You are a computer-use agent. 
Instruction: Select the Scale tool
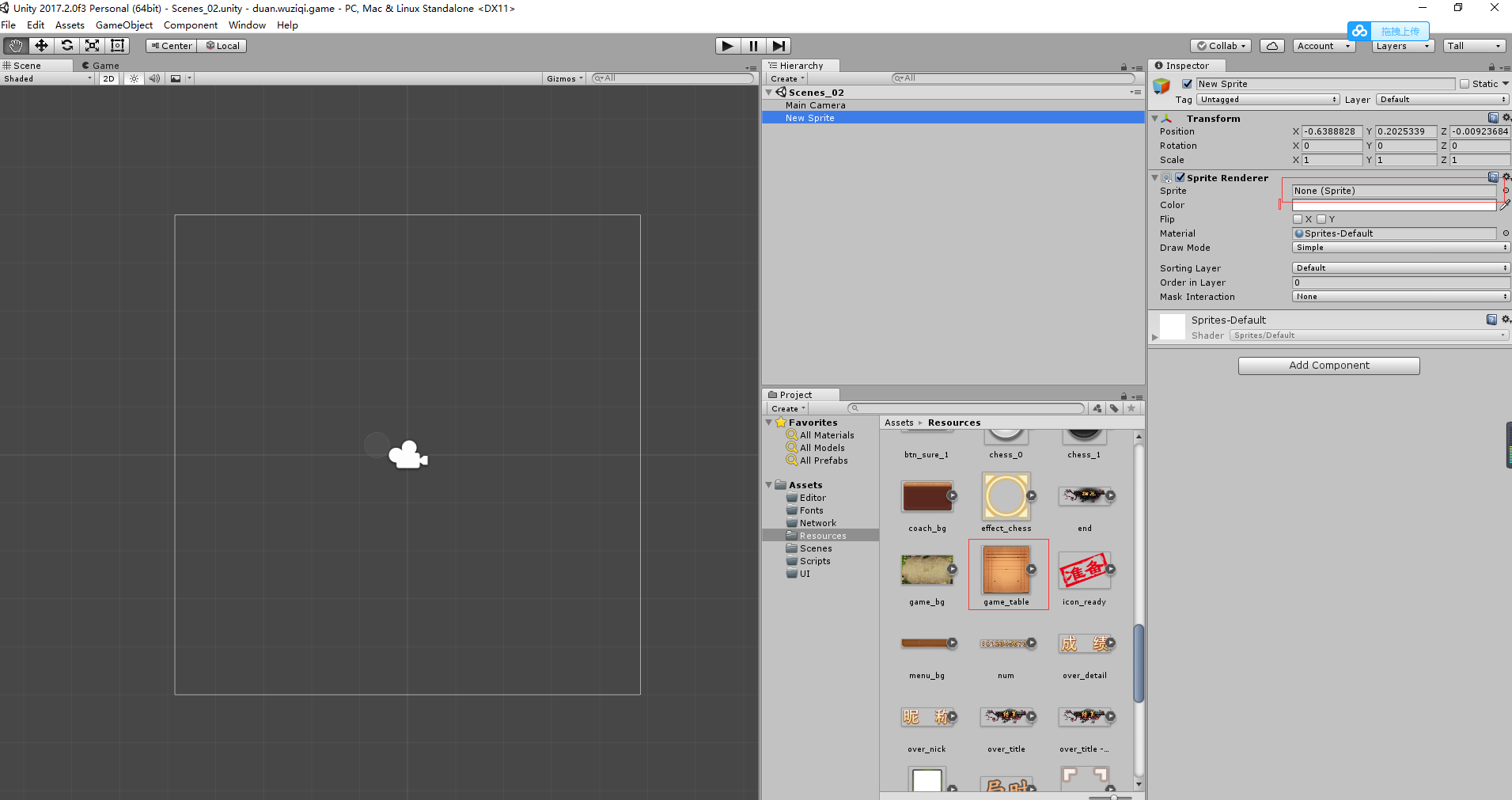93,45
